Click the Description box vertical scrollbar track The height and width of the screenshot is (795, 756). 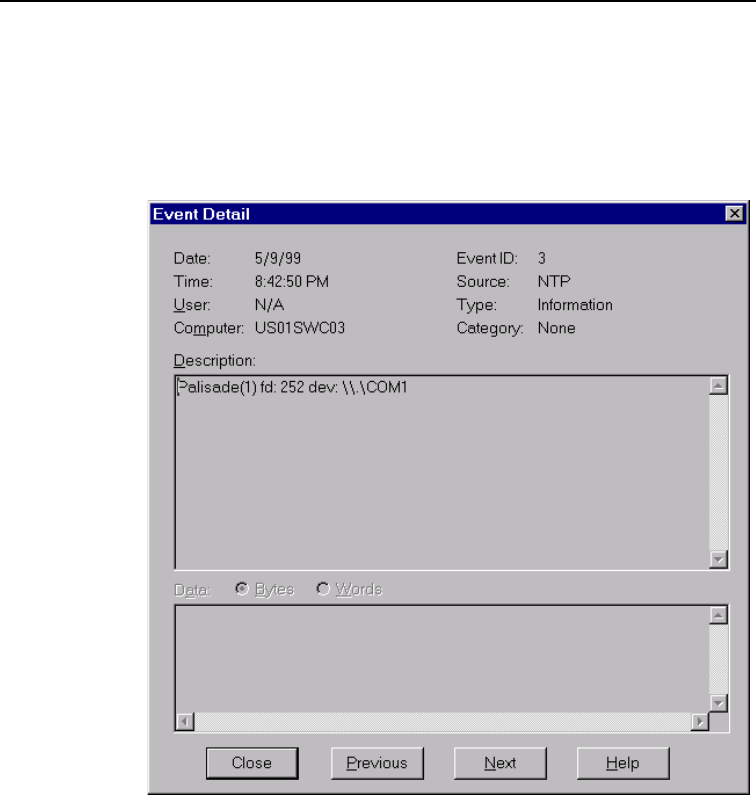coord(718,473)
